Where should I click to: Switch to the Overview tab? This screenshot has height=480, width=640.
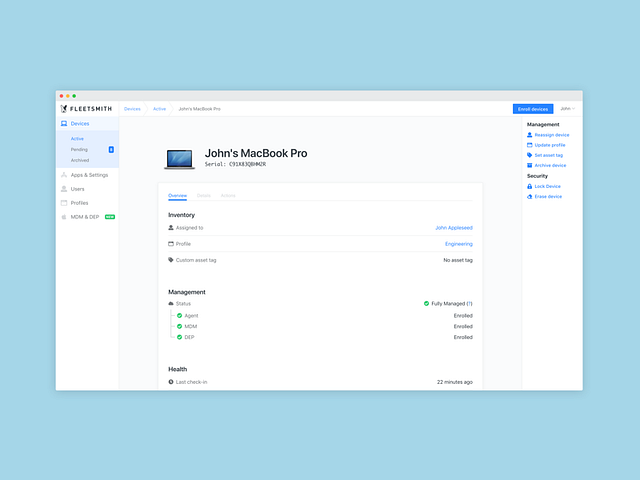pos(178,196)
